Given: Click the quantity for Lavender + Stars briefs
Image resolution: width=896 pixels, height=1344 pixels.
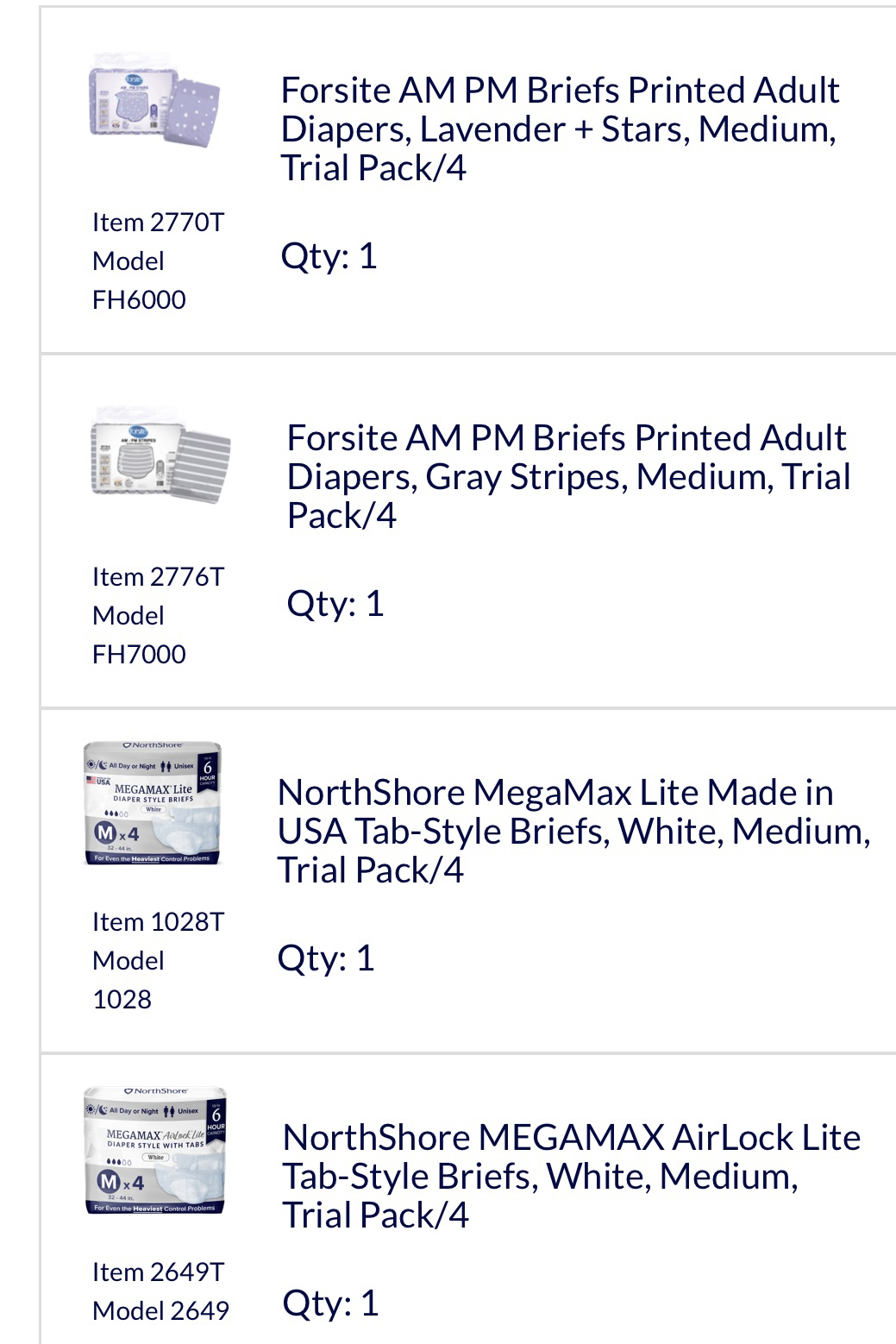Looking at the screenshot, I should 329,256.
